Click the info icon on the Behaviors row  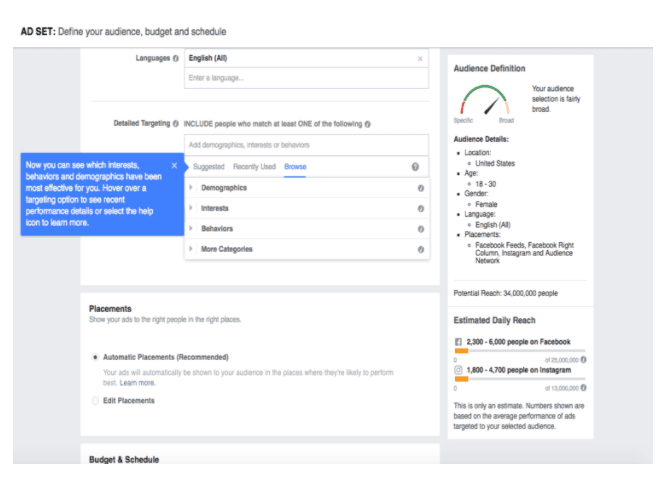coord(421,229)
